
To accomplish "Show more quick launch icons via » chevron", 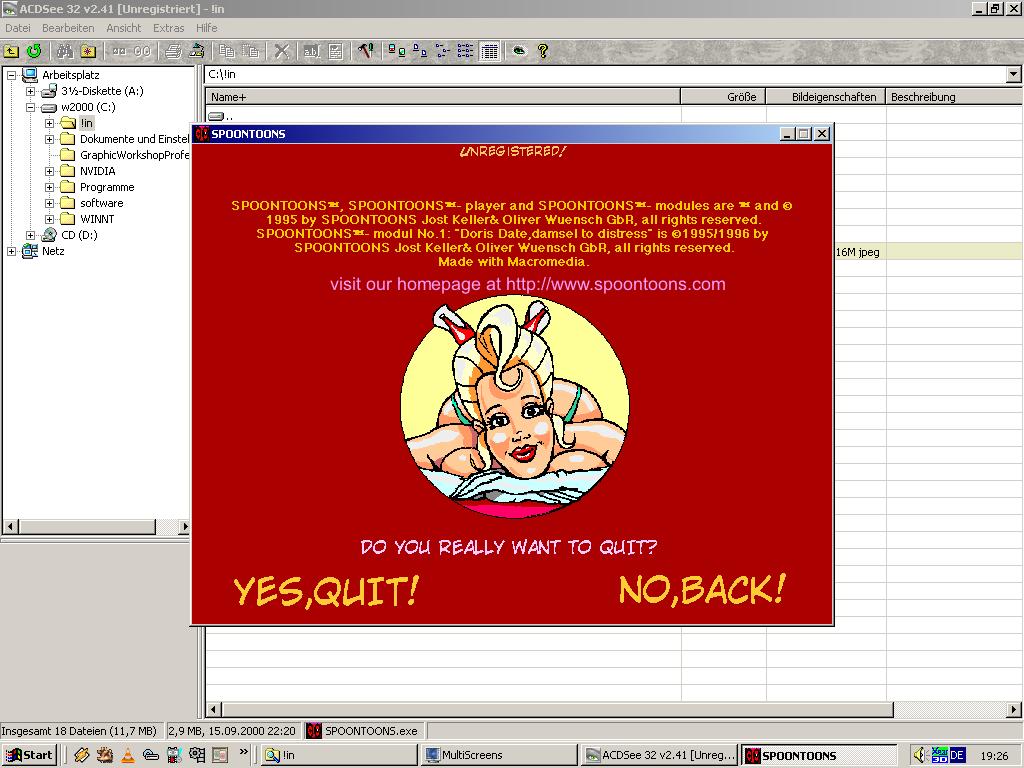I will click(243, 752).
